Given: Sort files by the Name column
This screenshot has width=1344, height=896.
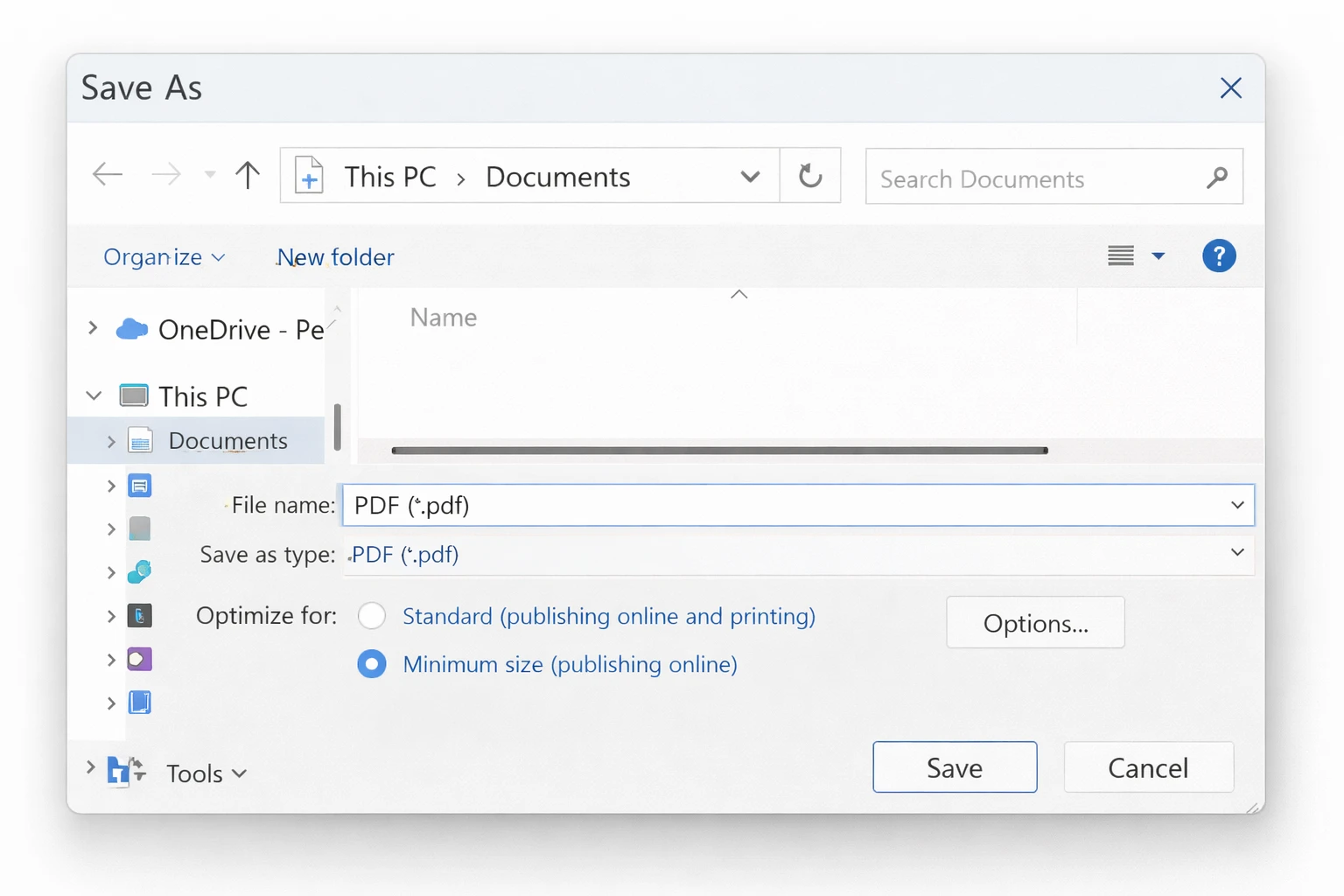Looking at the screenshot, I should click(444, 317).
